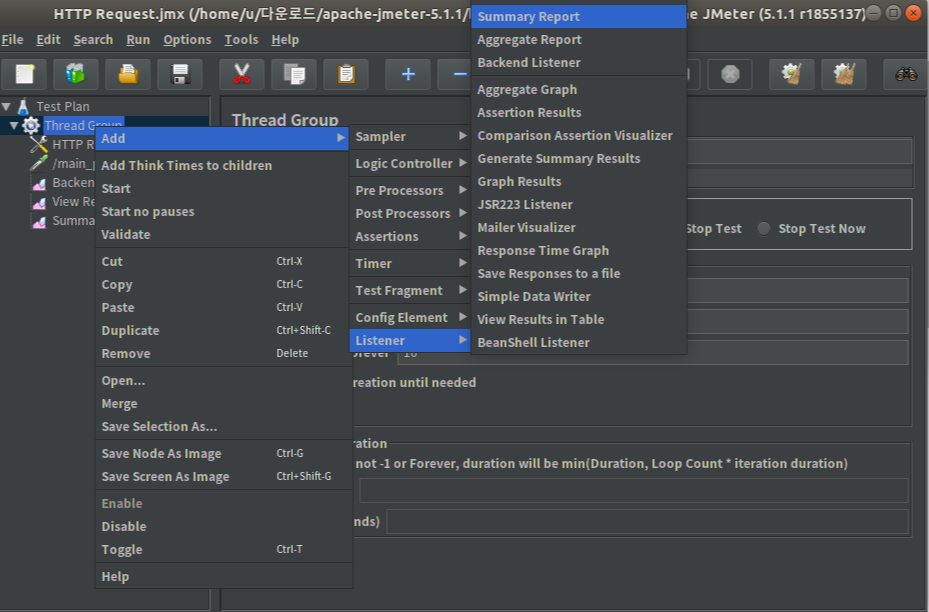
Task: Select Remove in context menu
Action: (x=222, y=354)
